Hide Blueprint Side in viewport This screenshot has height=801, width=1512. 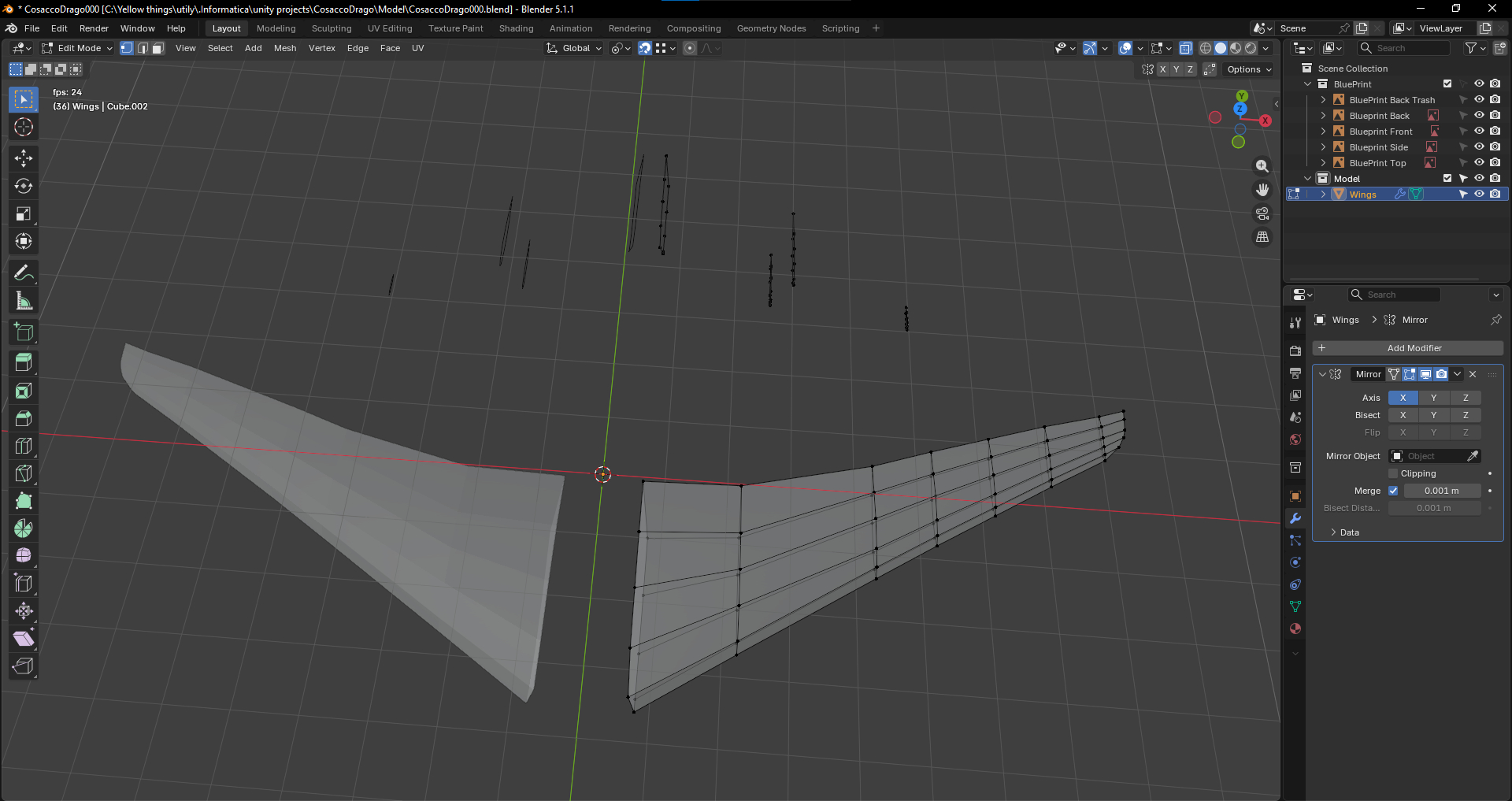click(1479, 147)
